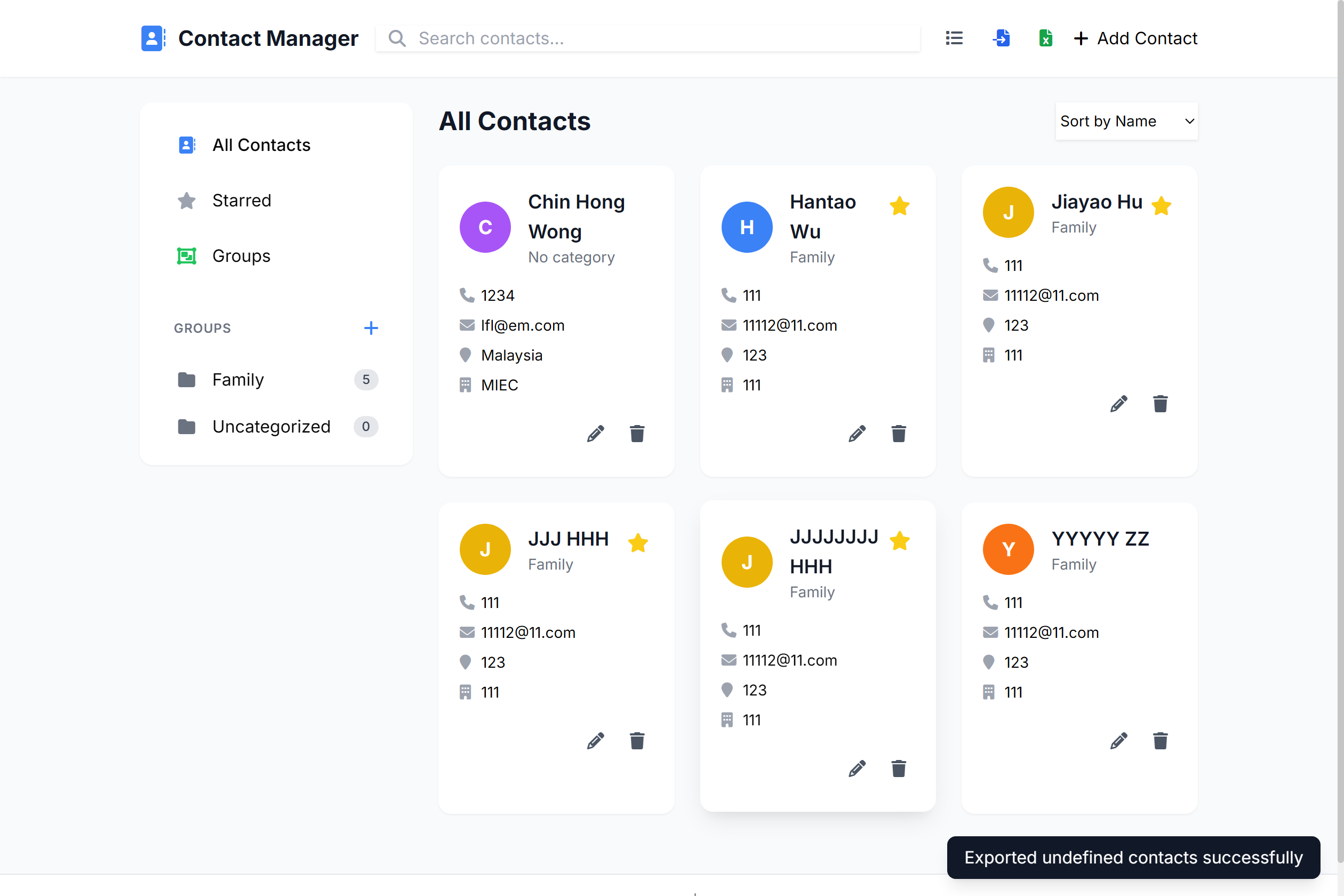1344x896 pixels.
Task: Switch to Groups view in sidebar
Action: [241, 256]
